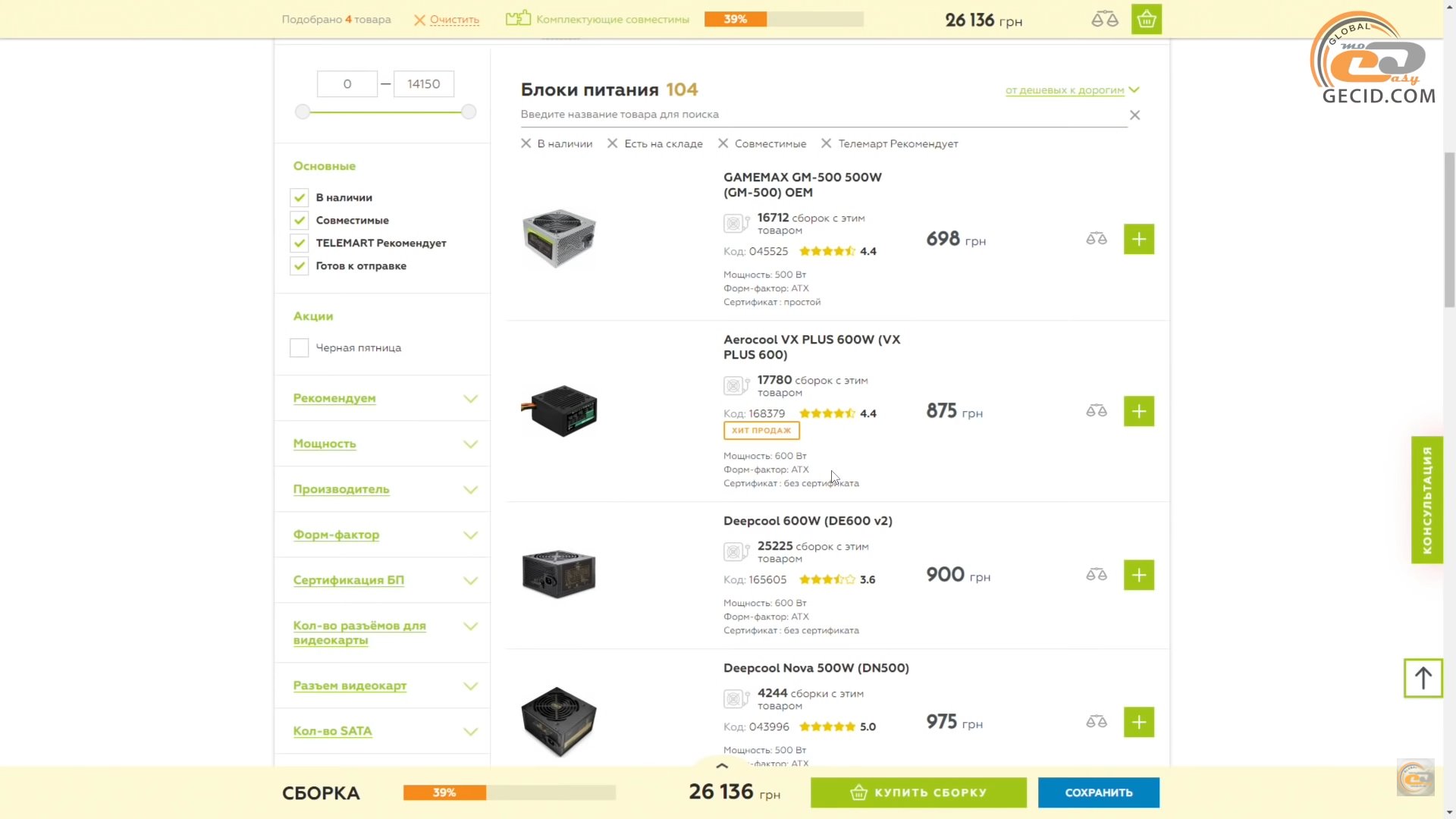The image size is (1456, 819).
Task: Open the 'КОНСУЛЬТАЦИЯ' side tab
Action: coord(1426,500)
